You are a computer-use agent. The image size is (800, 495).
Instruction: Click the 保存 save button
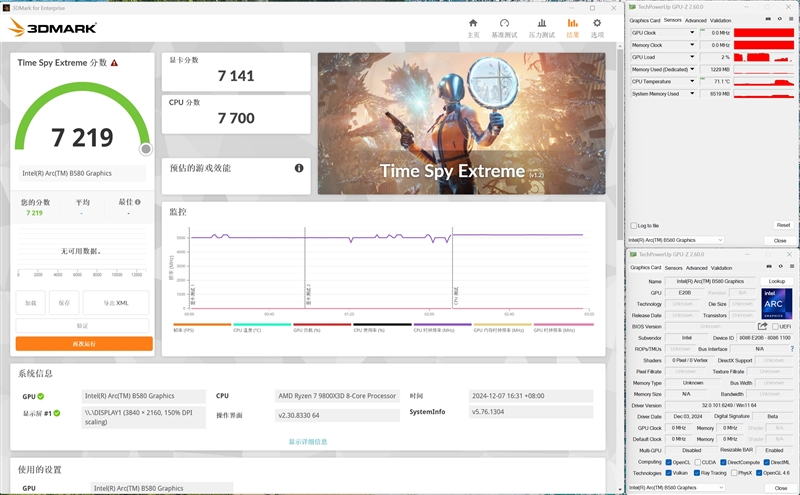click(x=64, y=303)
